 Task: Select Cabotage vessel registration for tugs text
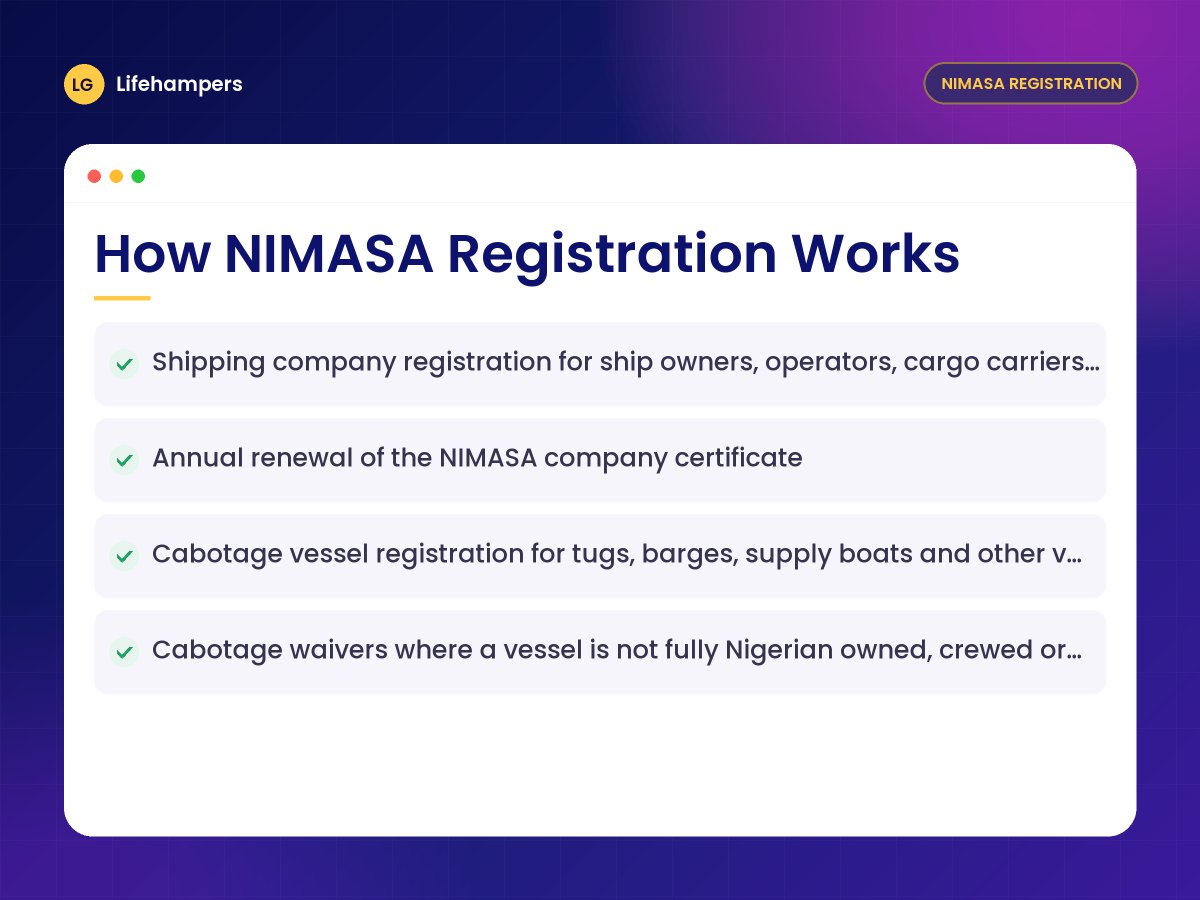click(x=617, y=554)
